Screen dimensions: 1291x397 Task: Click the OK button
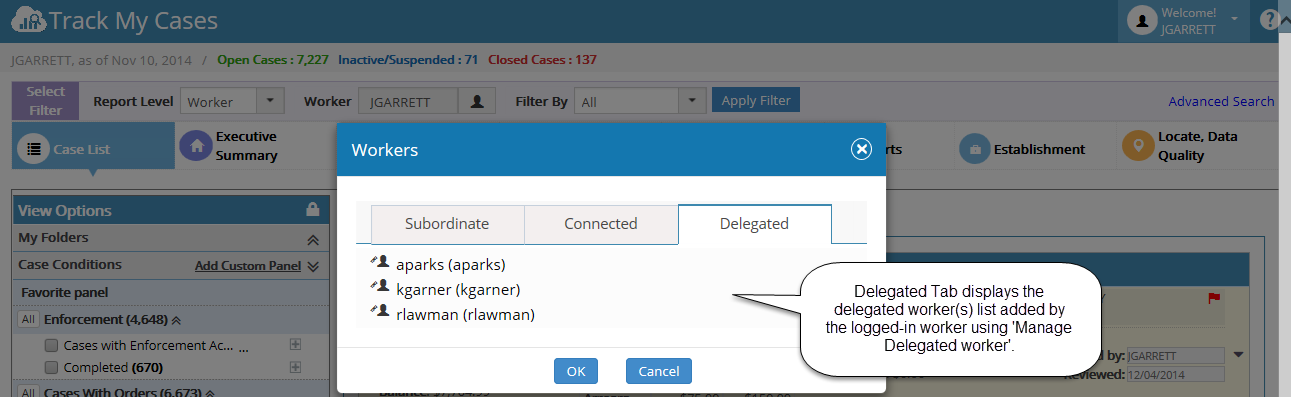[576, 371]
